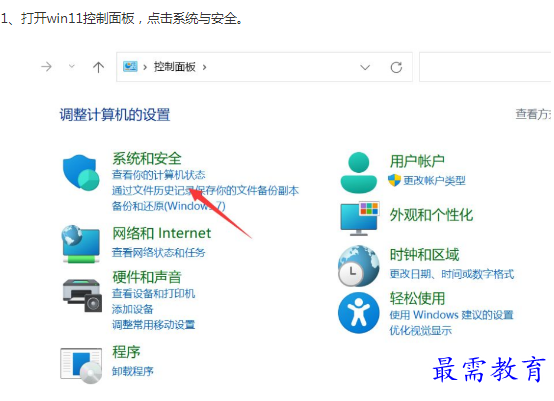The height and width of the screenshot is (401, 554).
Task: Open the 用户帐户 category
Action: pyautogui.click(x=417, y=161)
